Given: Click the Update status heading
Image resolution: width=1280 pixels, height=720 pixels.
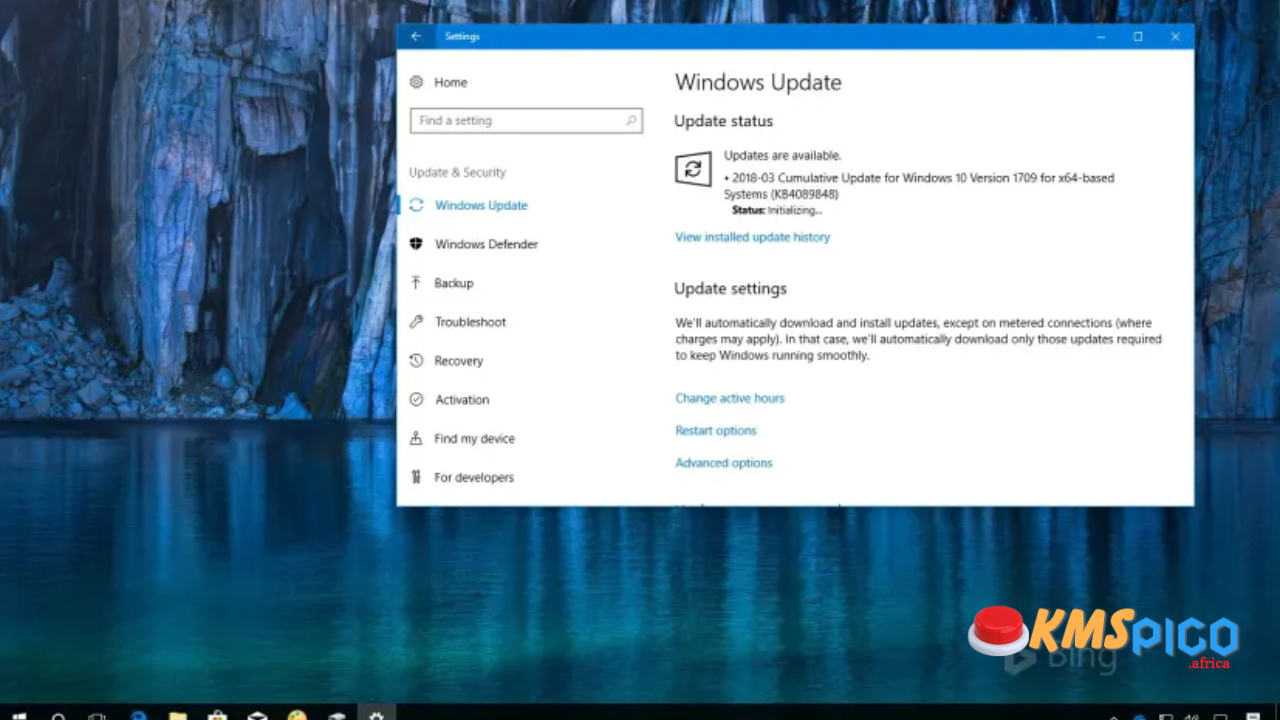Looking at the screenshot, I should tap(723, 121).
